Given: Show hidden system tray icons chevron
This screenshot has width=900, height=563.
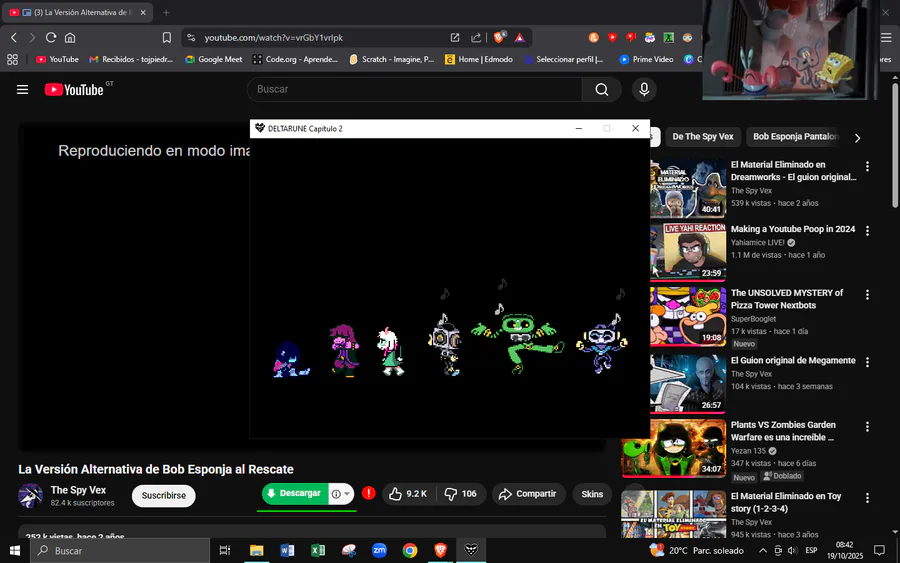Looking at the screenshot, I should (x=763, y=551).
